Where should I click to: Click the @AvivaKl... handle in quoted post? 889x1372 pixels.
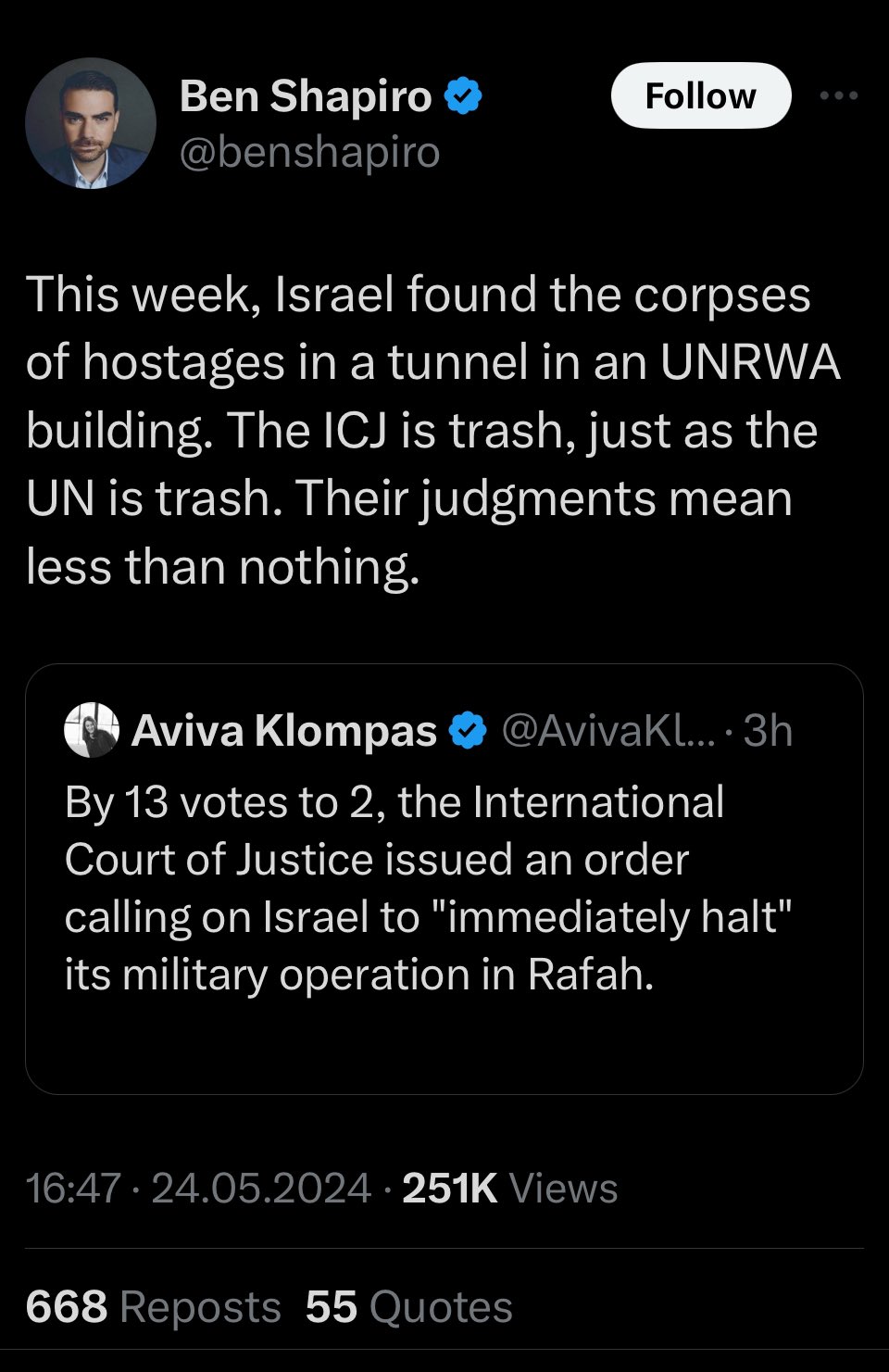pos(608,731)
